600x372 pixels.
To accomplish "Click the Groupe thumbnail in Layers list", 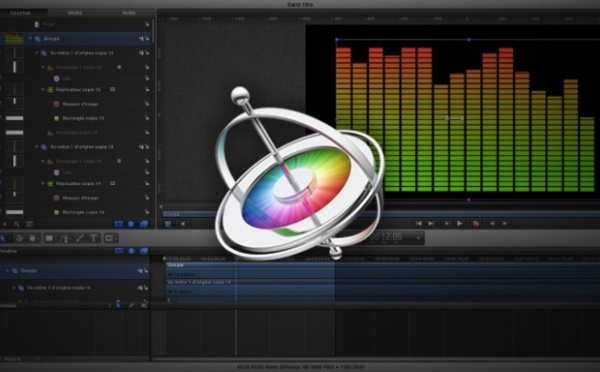I will pos(14,39).
